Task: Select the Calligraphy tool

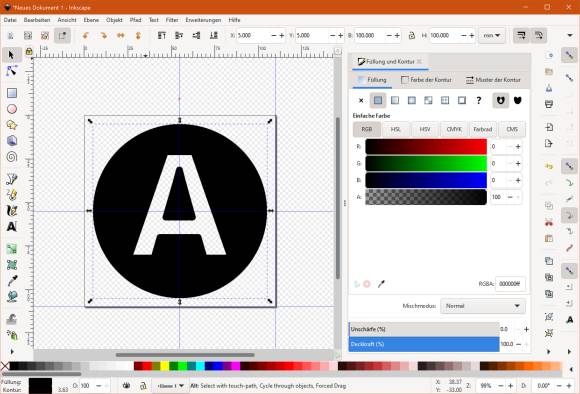Action: [12, 211]
